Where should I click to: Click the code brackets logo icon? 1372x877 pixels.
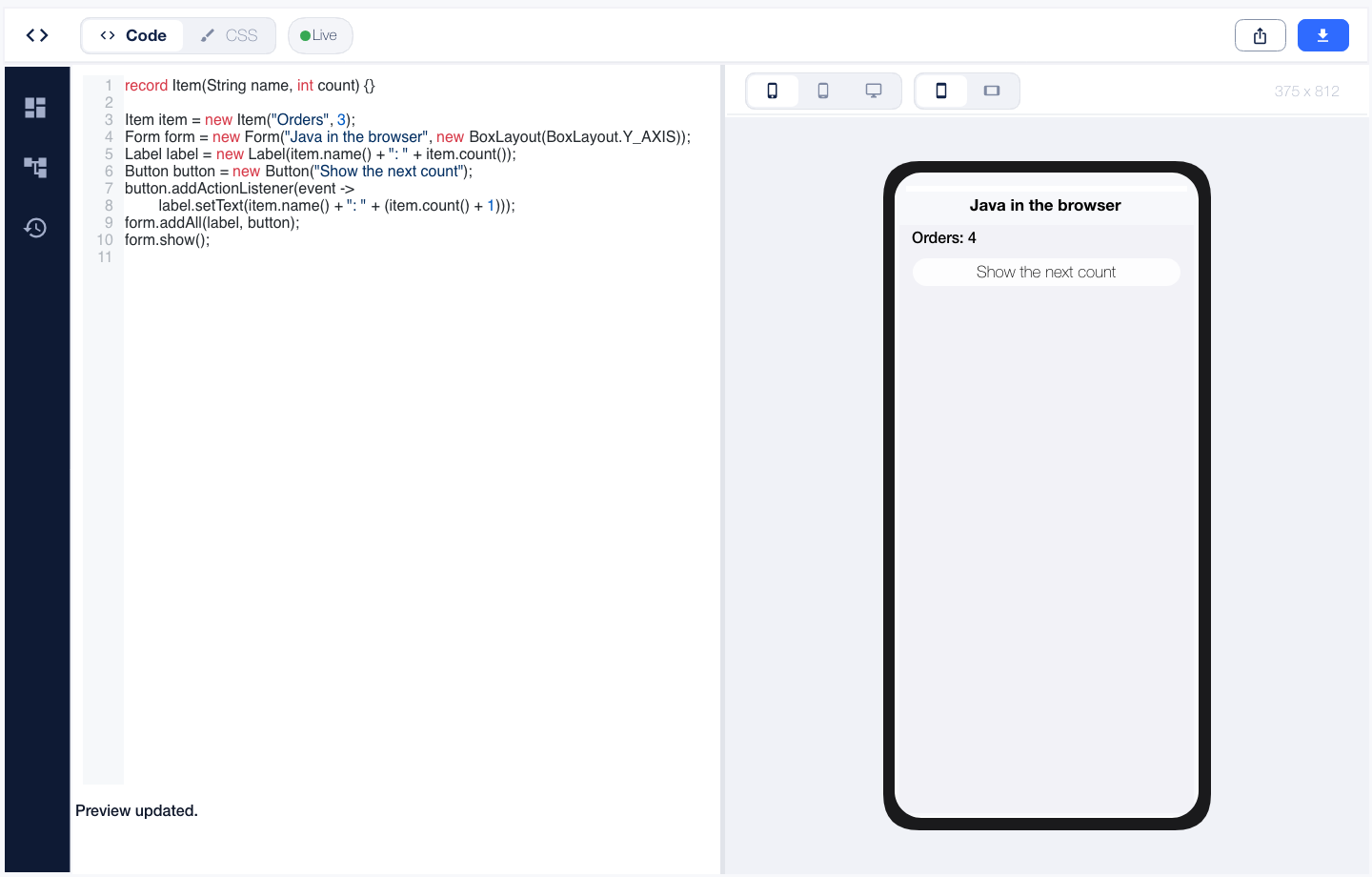click(37, 35)
